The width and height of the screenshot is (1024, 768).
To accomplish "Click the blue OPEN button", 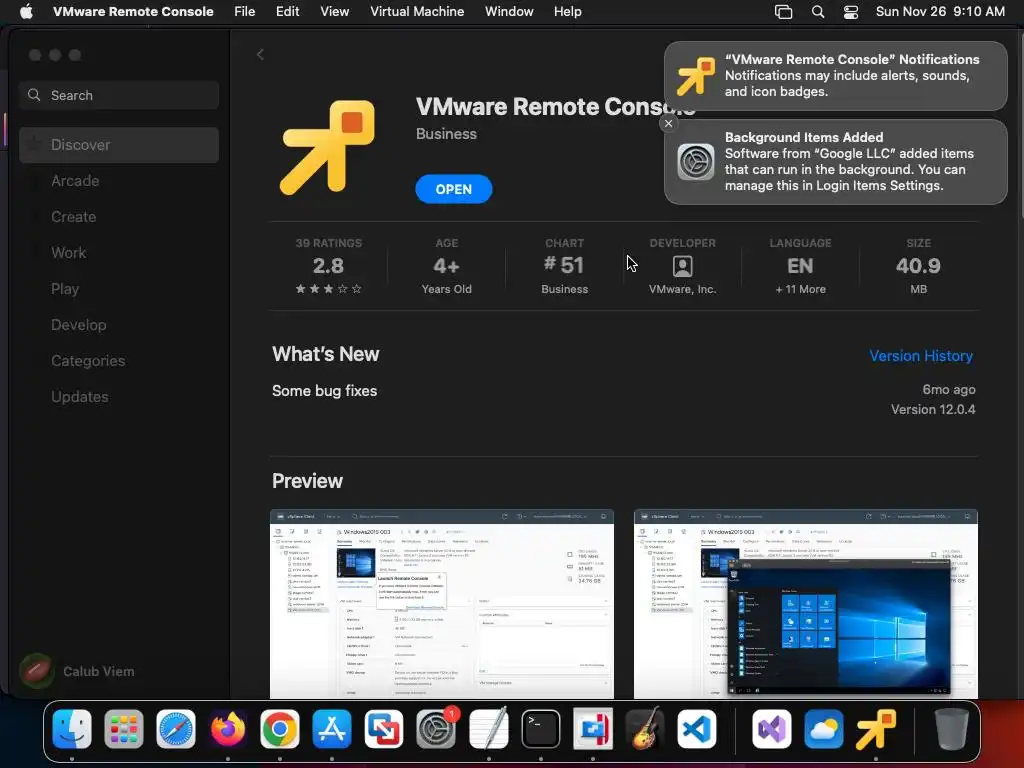I will (x=454, y=189).
